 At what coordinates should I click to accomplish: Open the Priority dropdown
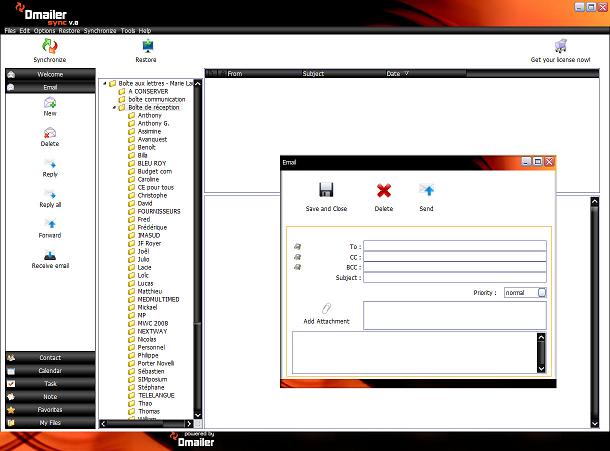coord(542,293)
